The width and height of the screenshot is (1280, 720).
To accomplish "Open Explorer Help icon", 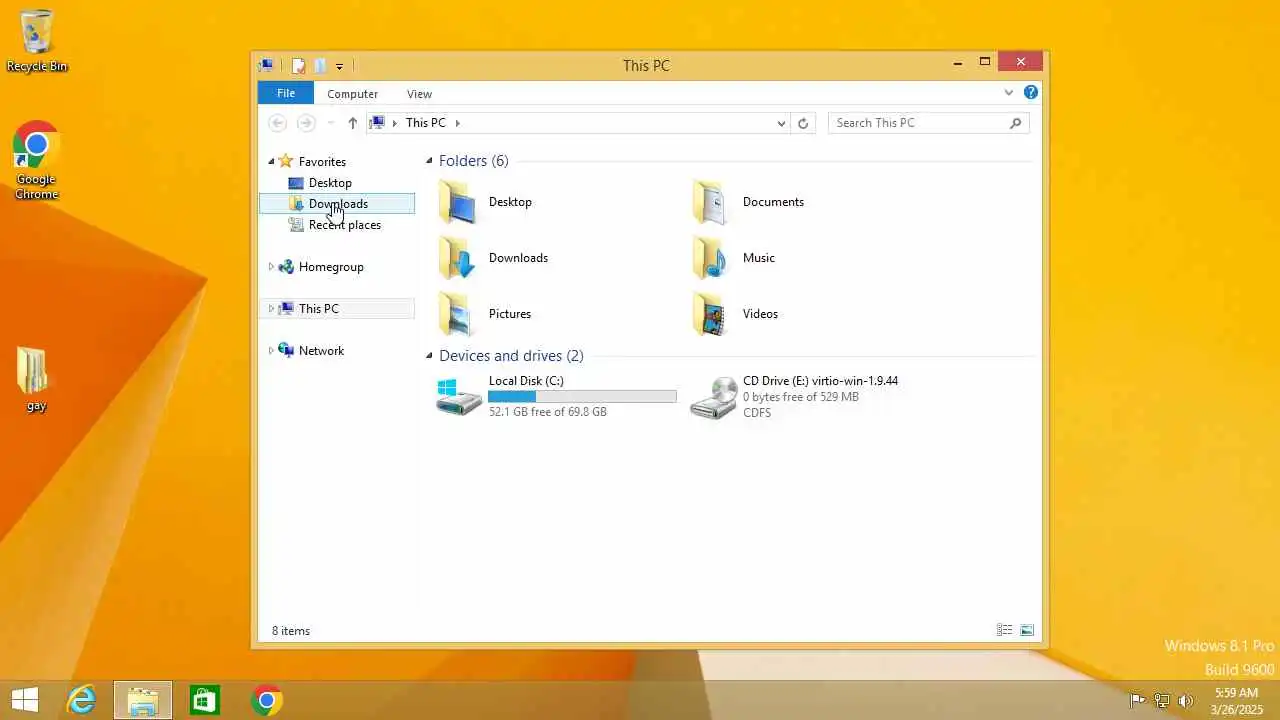I will point(1031,93).
